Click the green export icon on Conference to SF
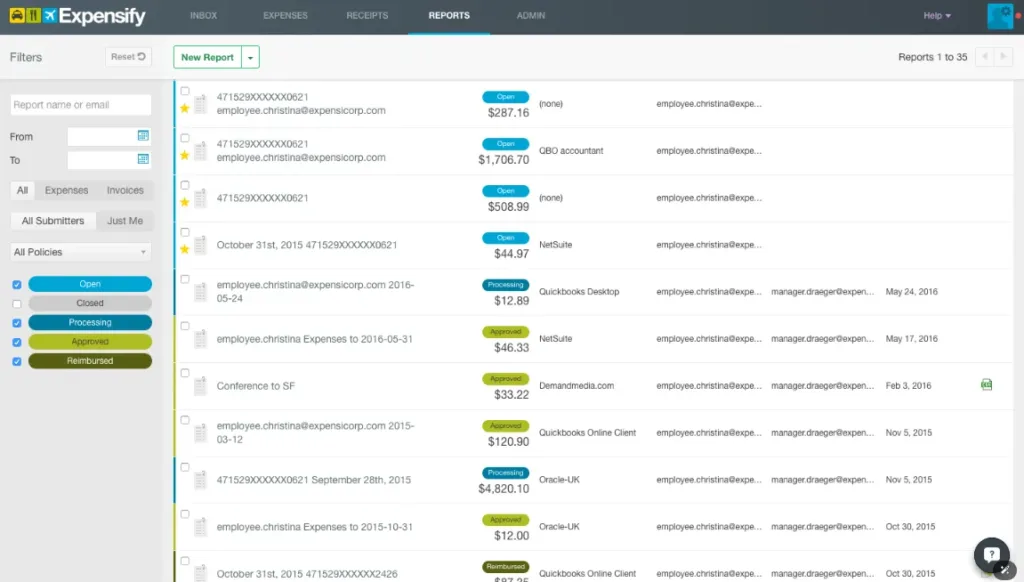The height and width of the screenshot is (582, 1024). 986,385
